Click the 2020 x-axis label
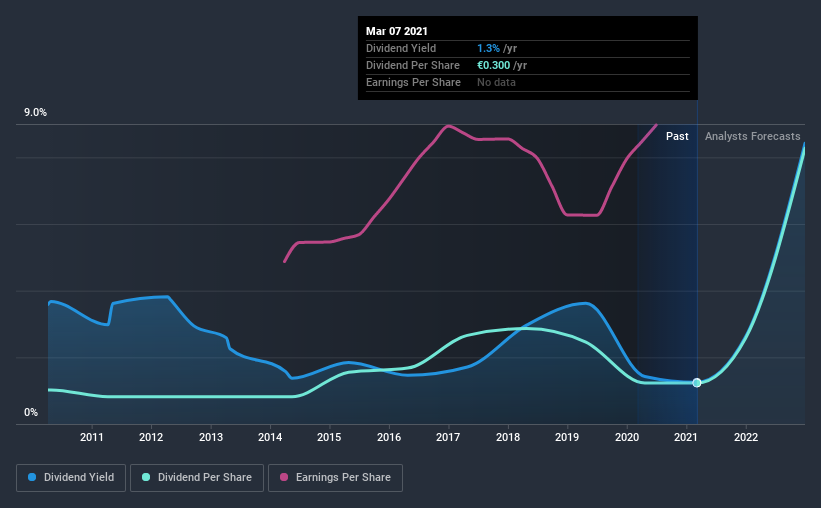This screenshot has height=508, width=821. click(627, 437)
